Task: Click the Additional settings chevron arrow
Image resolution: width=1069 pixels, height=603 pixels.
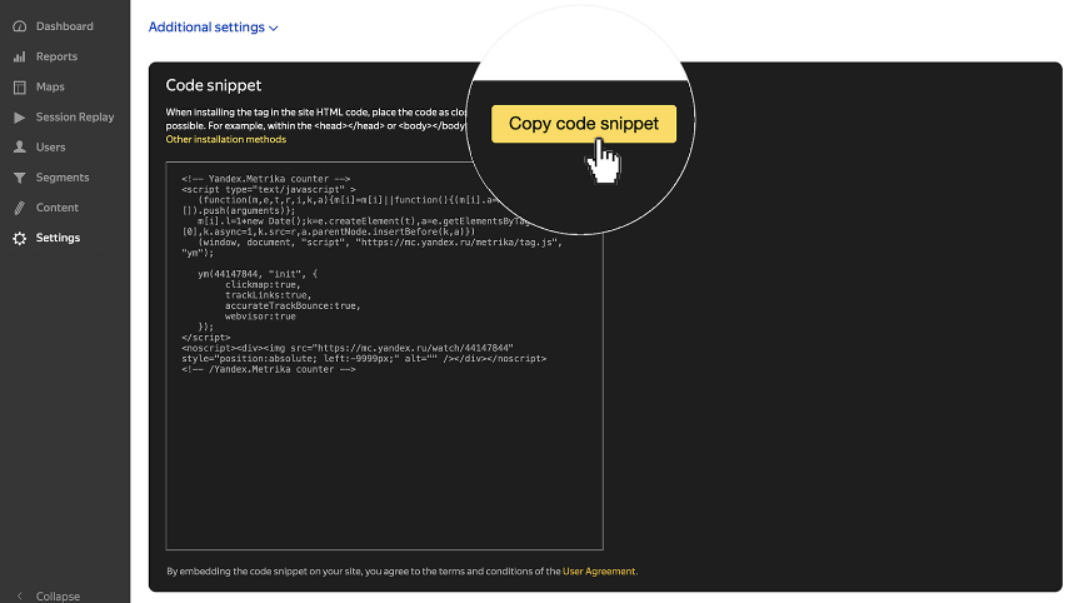Action: (273, 29)
